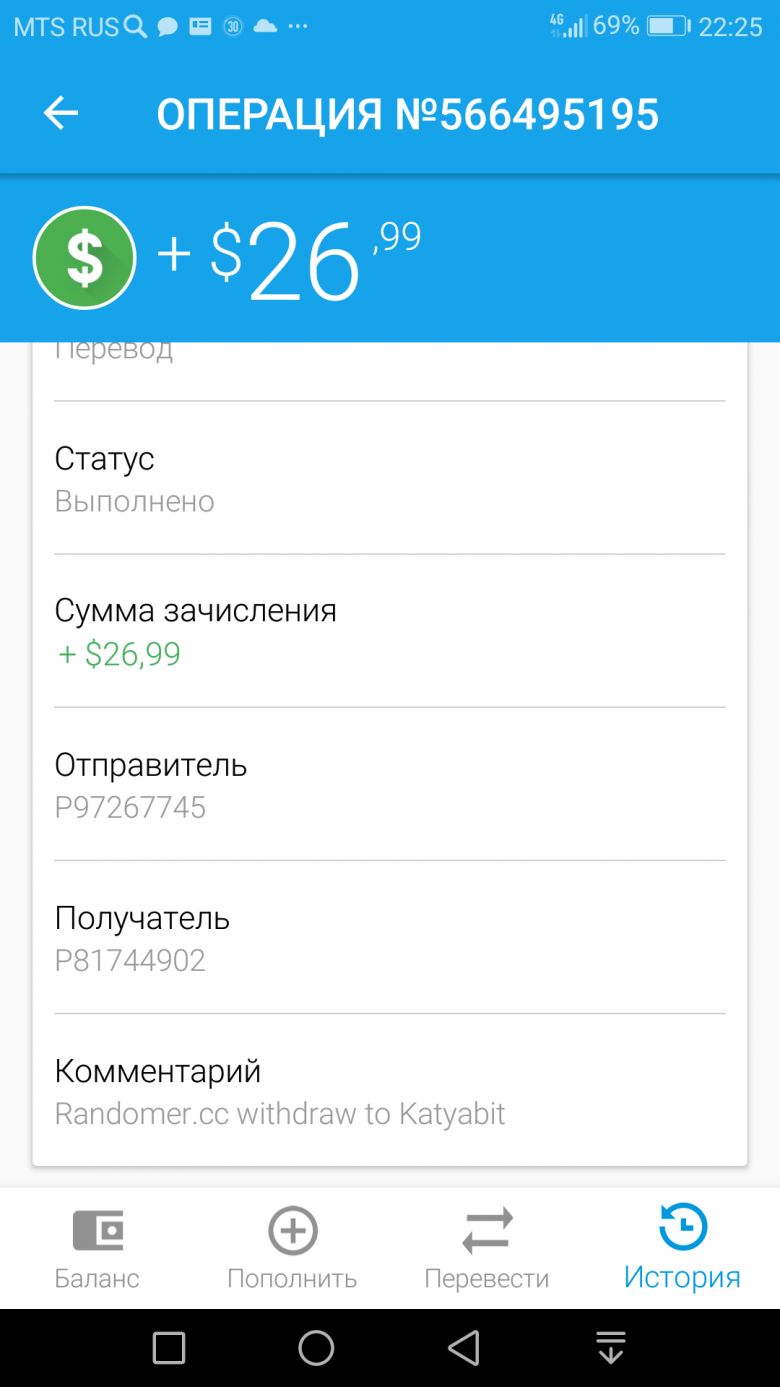This screenshot has width=780, height=1387.
Task: Select the recipient account P81744902
Action: click(130, 960)
